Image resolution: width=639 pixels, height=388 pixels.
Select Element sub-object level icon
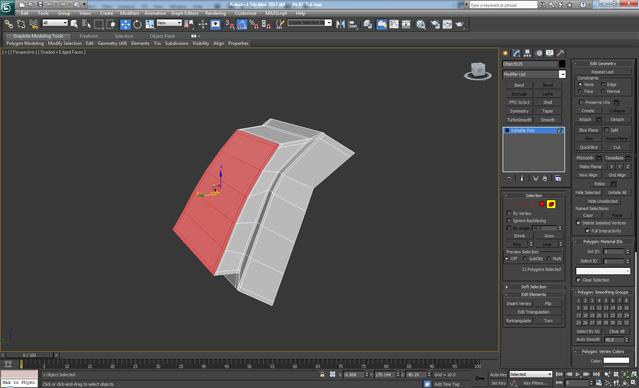point(551,204)
